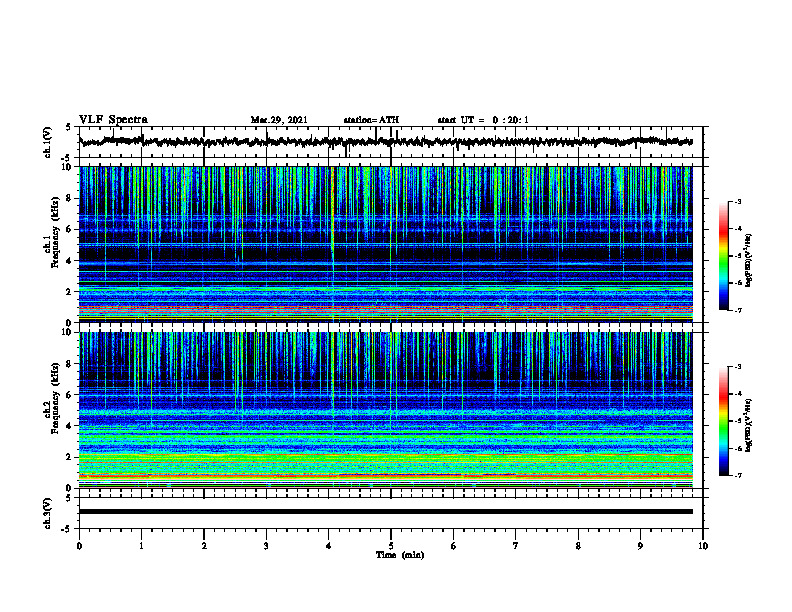
Task: Click time axis tick label 4
Action: click(x=329, y=546)
